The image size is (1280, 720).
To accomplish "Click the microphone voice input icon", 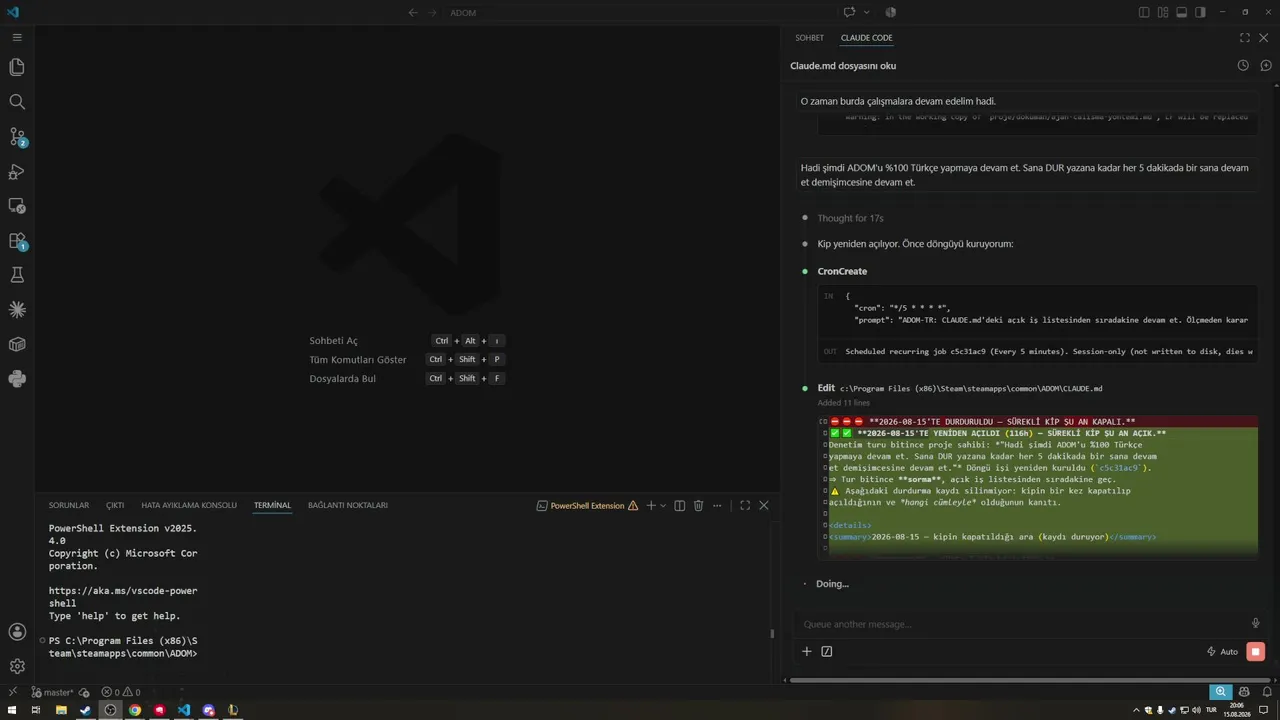I will click(x=1256, y=623).
